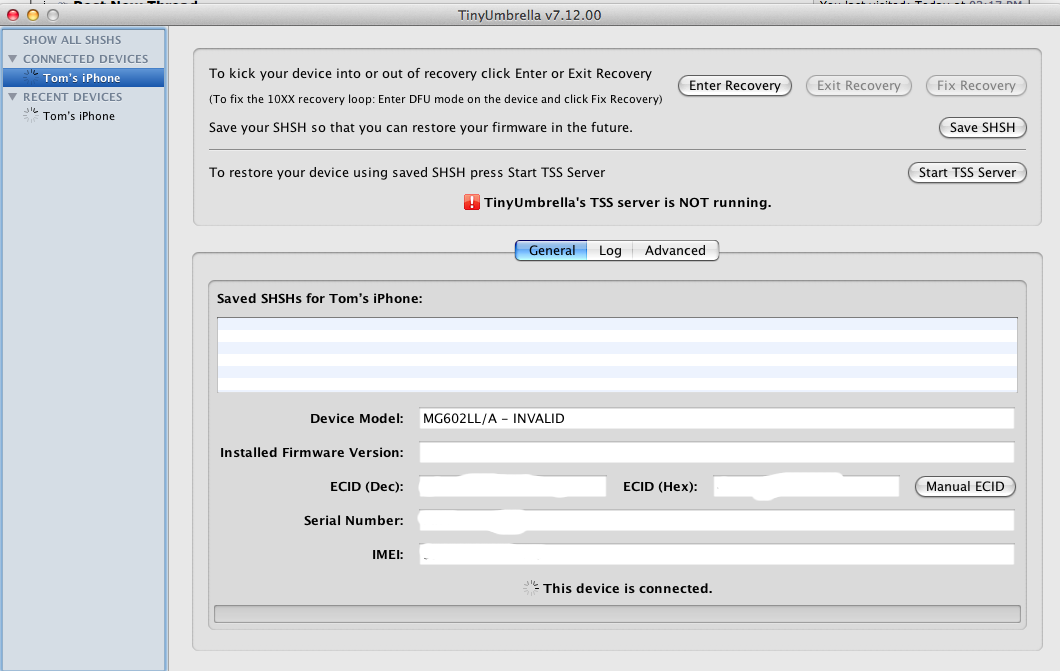Click the Device Model field
Screen dimensions: 1060x671
pyautogui.click(x=717, y=418)
